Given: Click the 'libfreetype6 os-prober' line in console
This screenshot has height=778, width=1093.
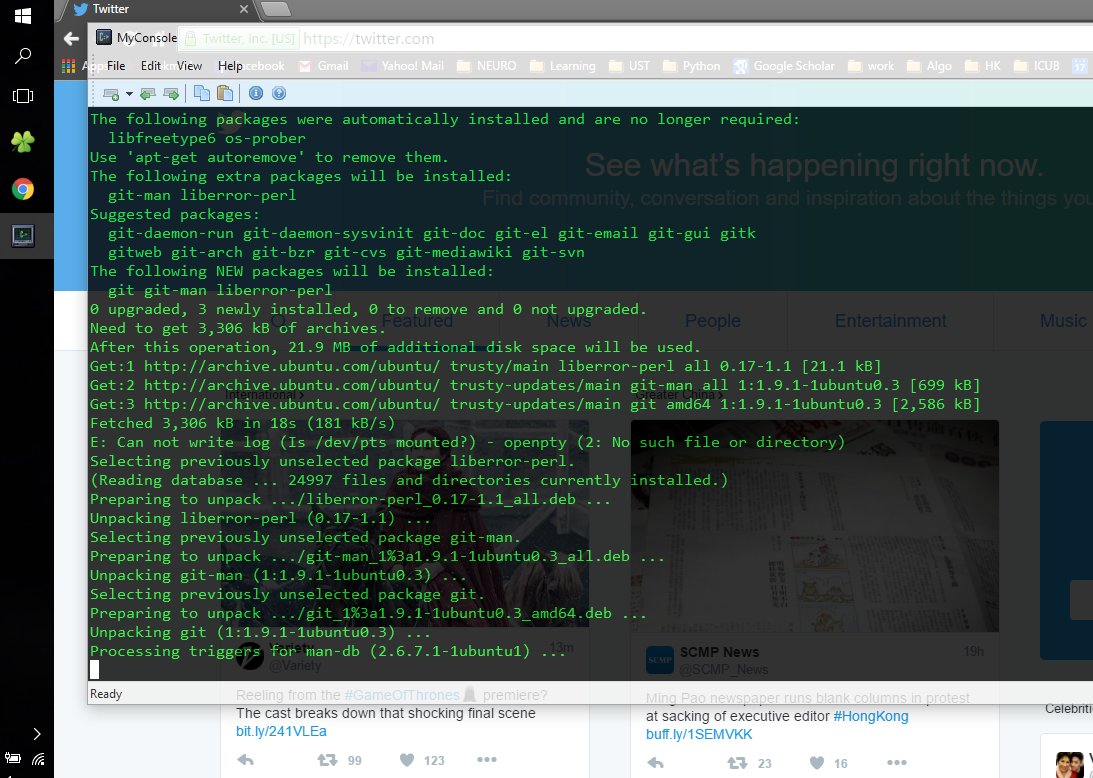Looking at the screenshot, I should [206, 138].
